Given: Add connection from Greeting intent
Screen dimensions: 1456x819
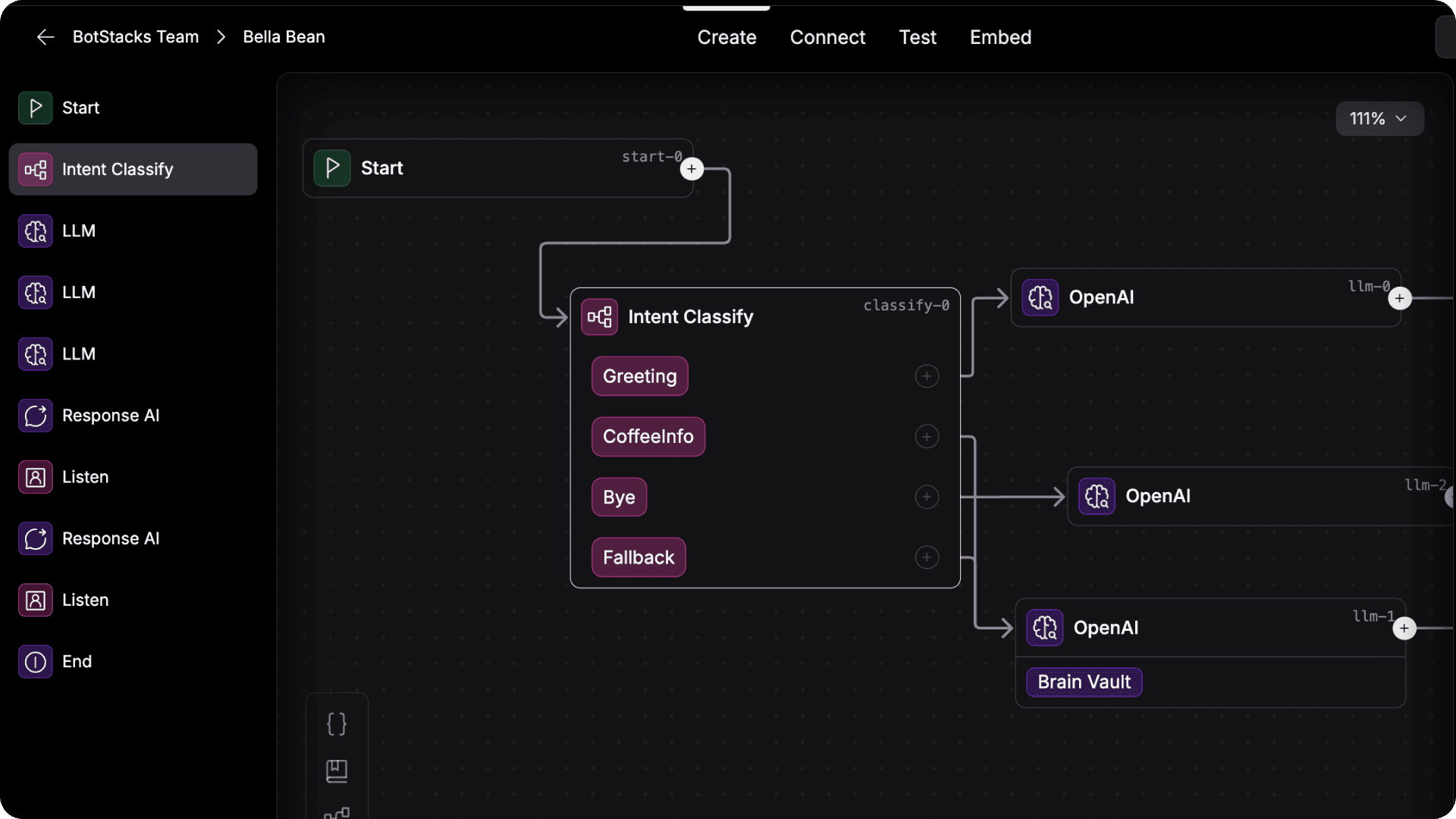Looking at the screenshot, I should point(927,376).
